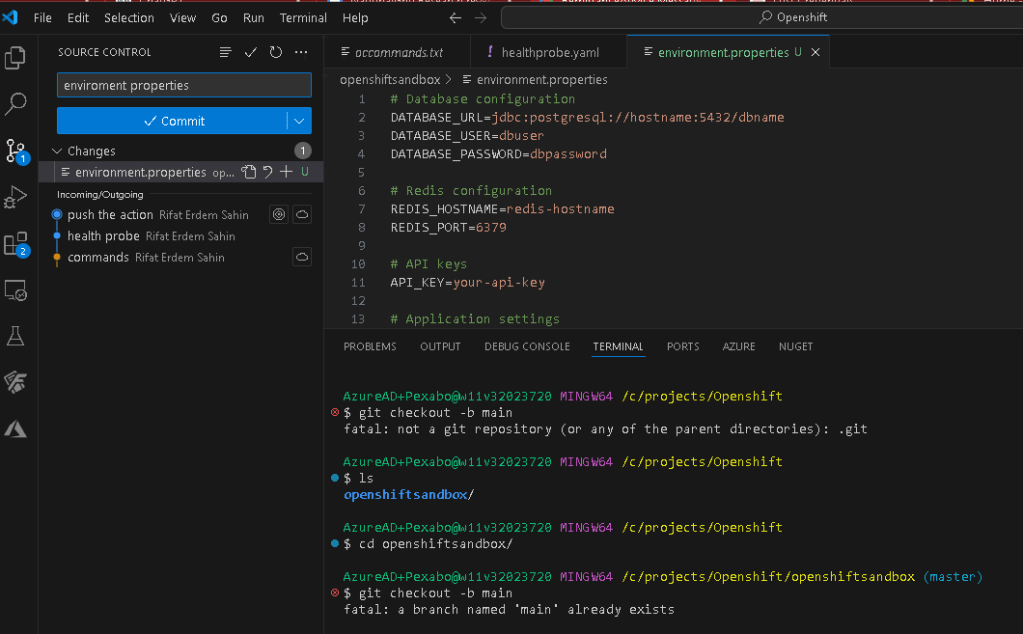The image size is (1023, 634).
Task: Collapse the Changes section
Action: tap(57, 151)
